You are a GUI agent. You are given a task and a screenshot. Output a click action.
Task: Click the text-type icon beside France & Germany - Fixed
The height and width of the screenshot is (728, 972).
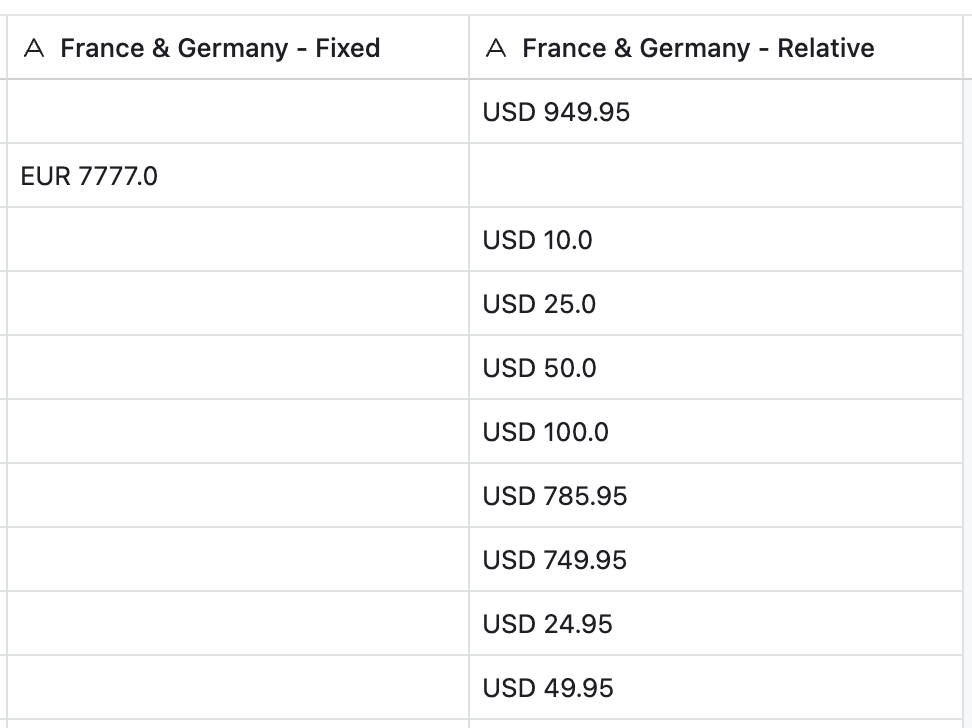coord(34,49)
